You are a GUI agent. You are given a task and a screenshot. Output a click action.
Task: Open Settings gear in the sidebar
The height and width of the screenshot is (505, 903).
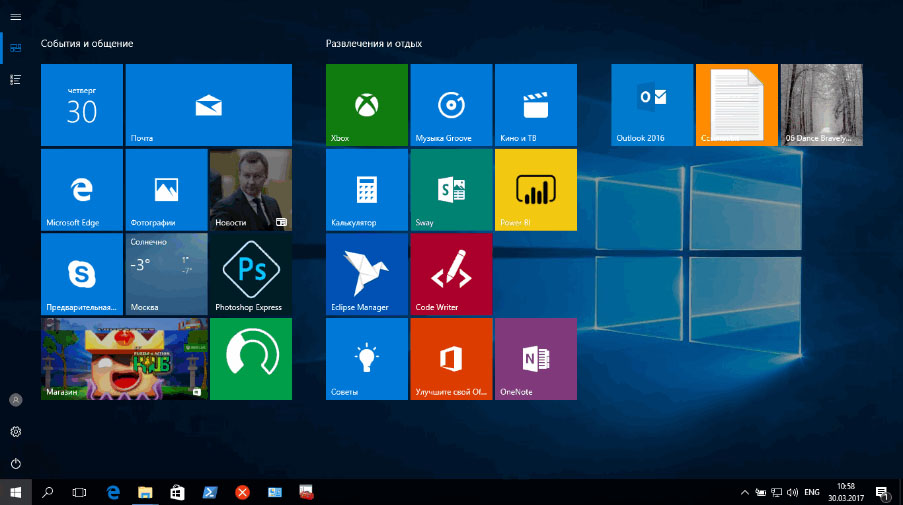pyautogui.click(x=16, y=431)
